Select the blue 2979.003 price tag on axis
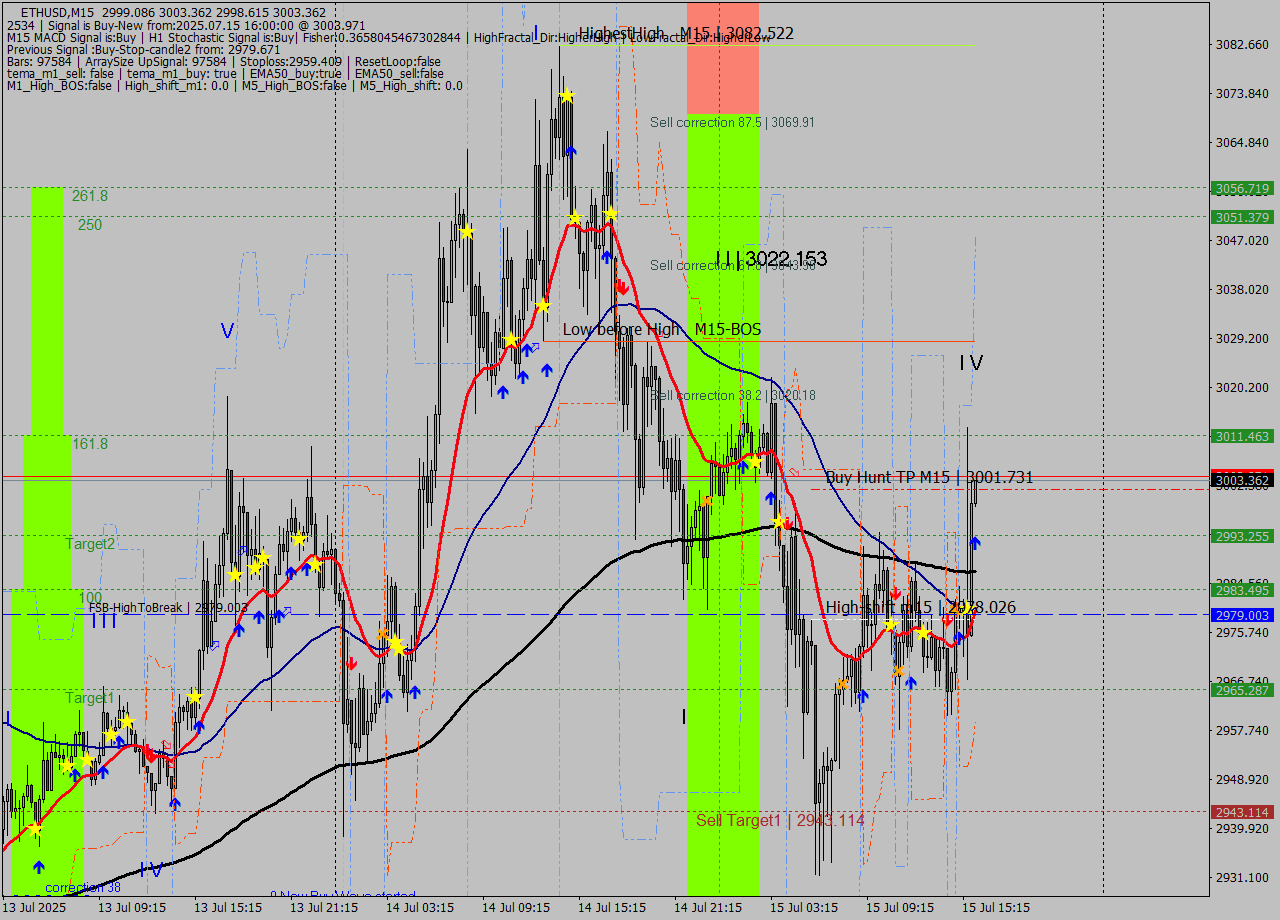Screen dimensions: 1280x920 click(1241, 615)
